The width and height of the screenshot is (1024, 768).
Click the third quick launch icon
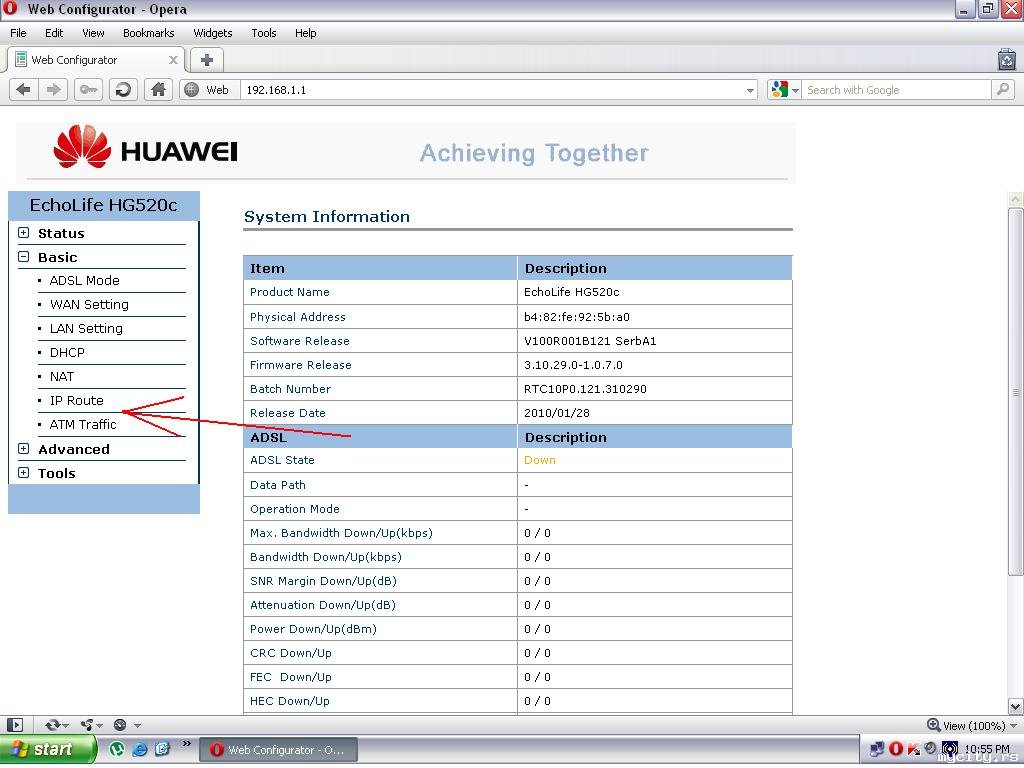click(x=163, y=749)
